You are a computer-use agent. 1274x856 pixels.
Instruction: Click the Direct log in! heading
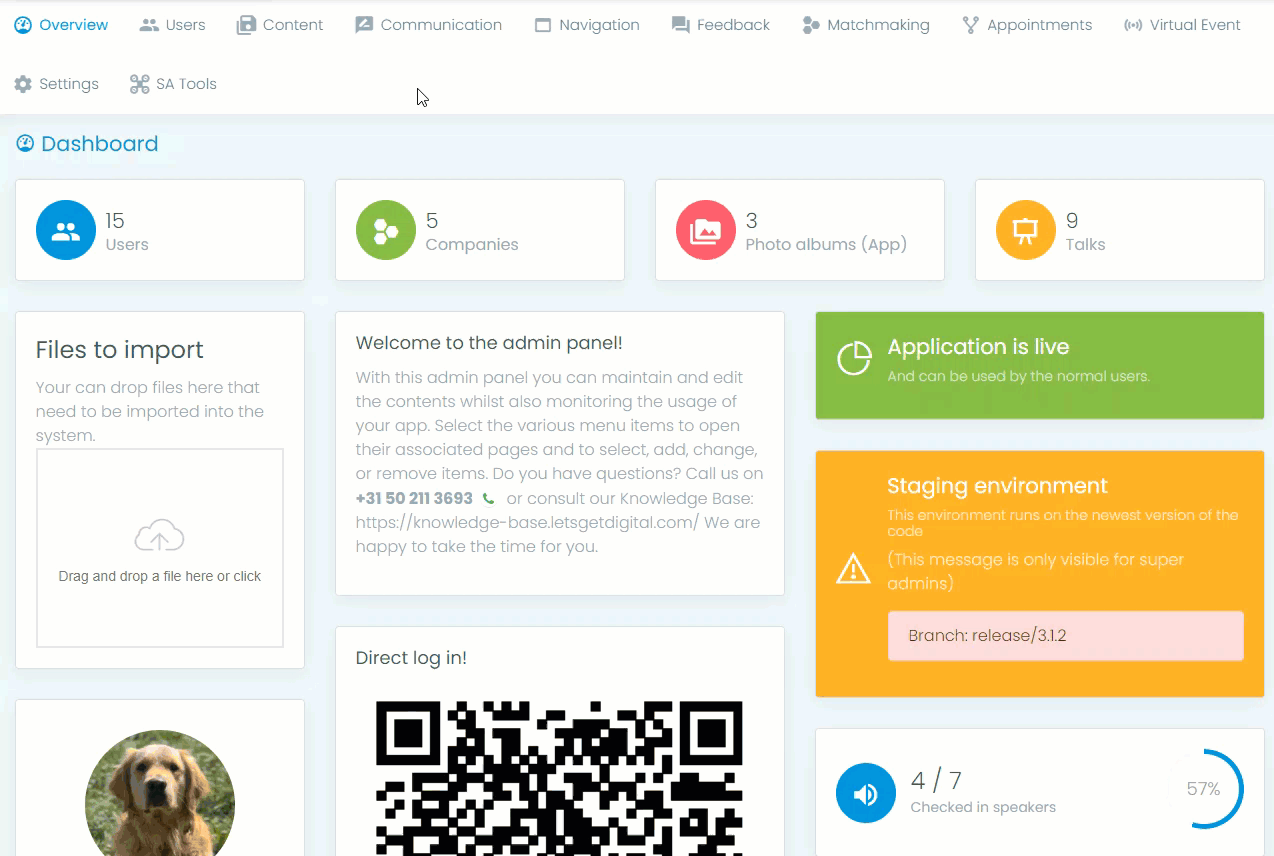(x=411, y=658)
